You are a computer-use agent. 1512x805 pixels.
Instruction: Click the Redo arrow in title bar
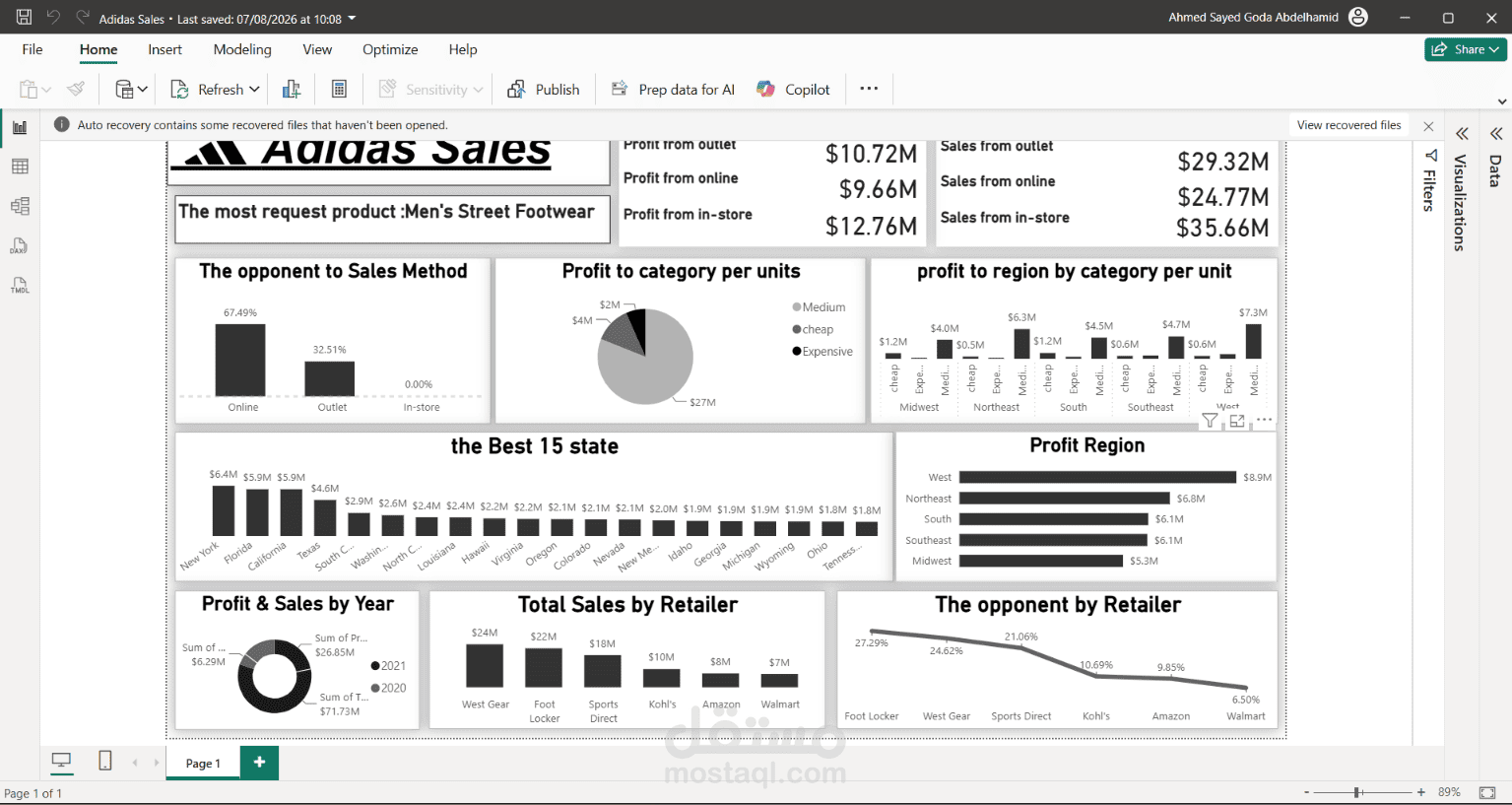tap(83, 18)
